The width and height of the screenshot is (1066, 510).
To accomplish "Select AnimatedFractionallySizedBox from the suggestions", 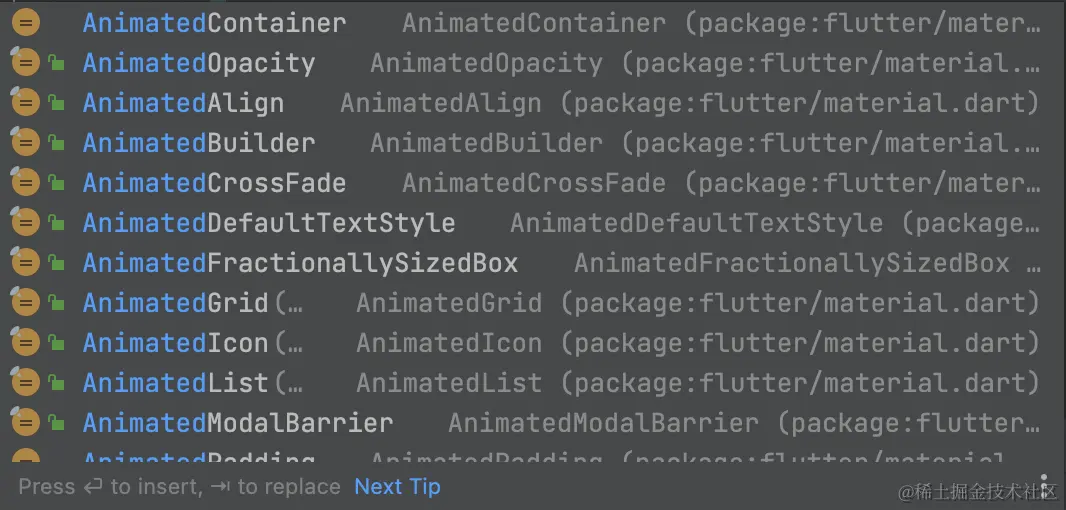I will coord(300,263).
